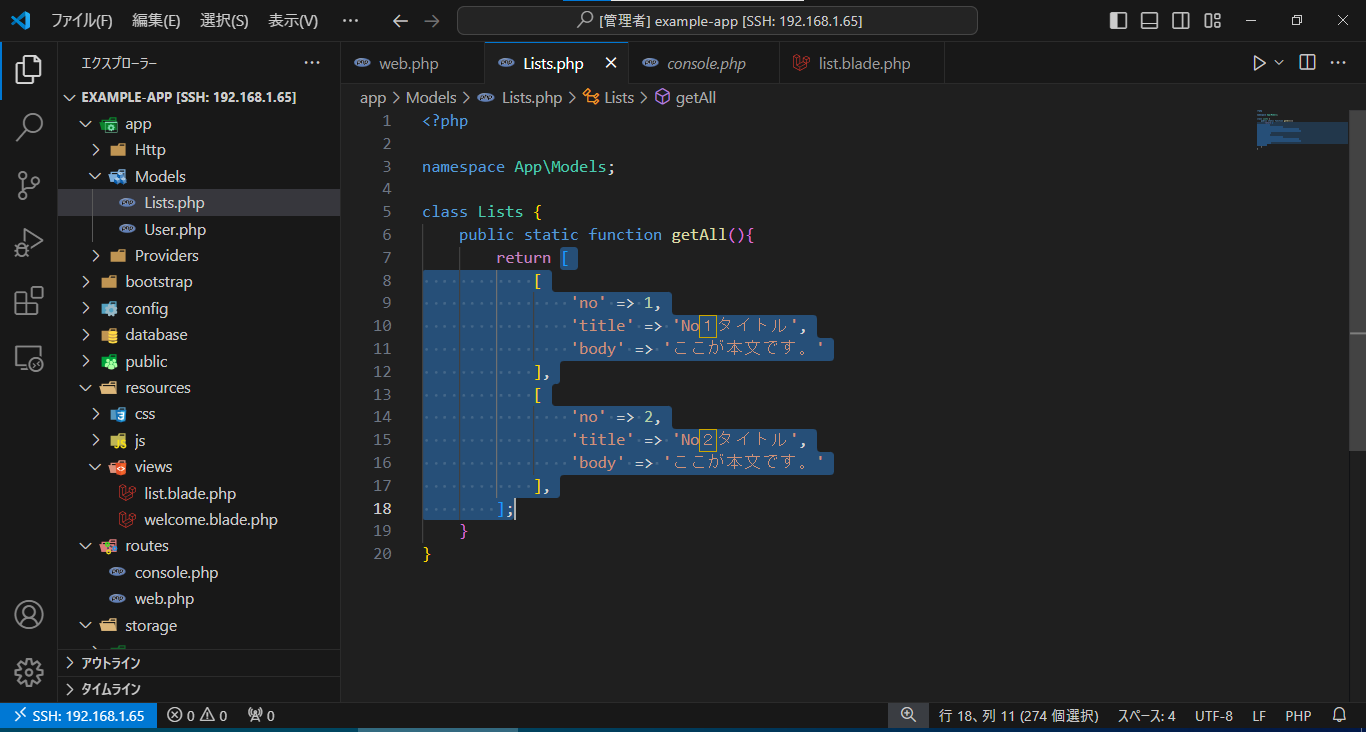The height and width of the screenshot is (732, 1366).
Task: Click the zoom magnifier status icon
Action: tap(908, 716)
